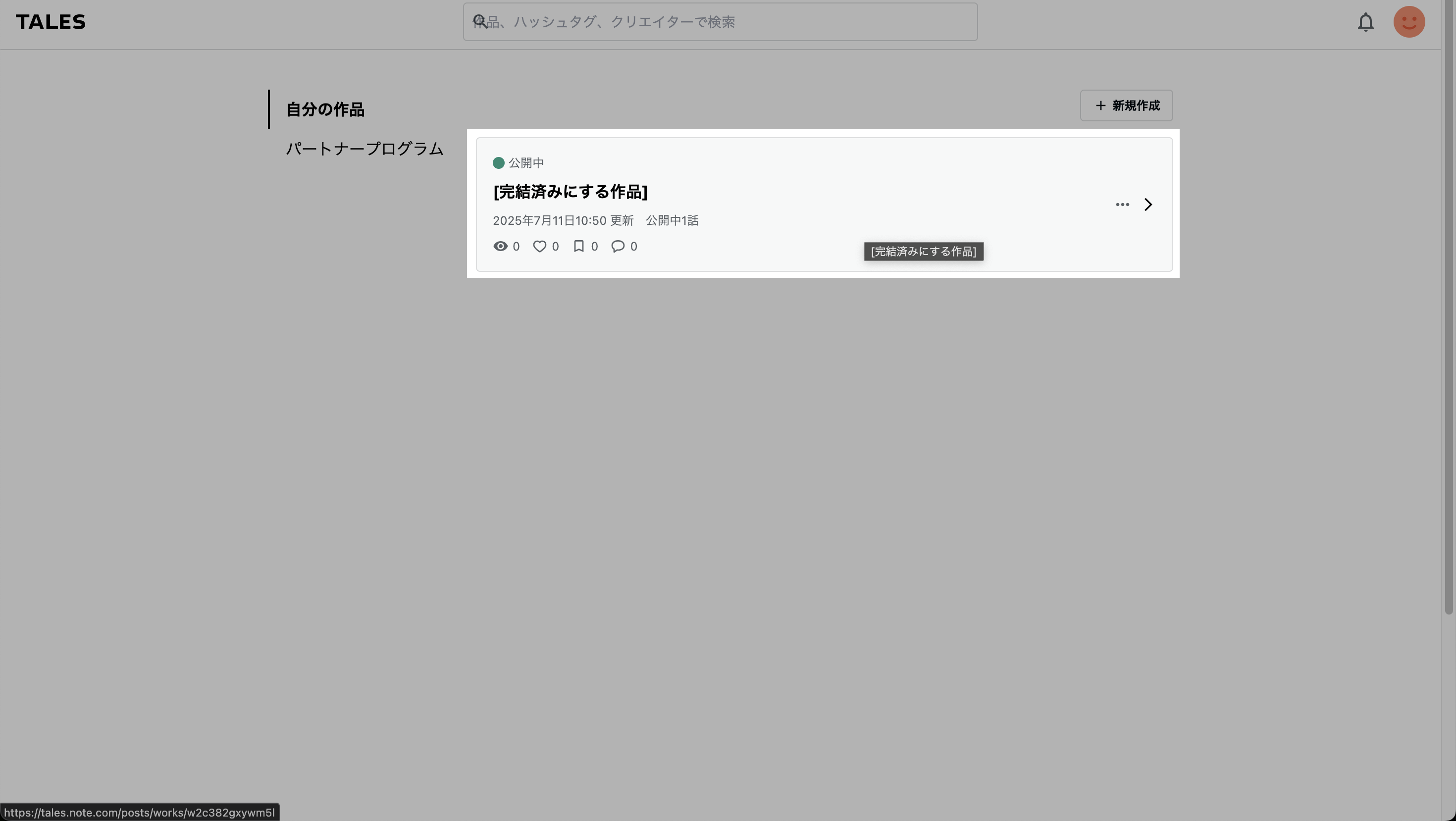Click the green 公開中 status dot
1456x821 pixels.
[499, 163]
